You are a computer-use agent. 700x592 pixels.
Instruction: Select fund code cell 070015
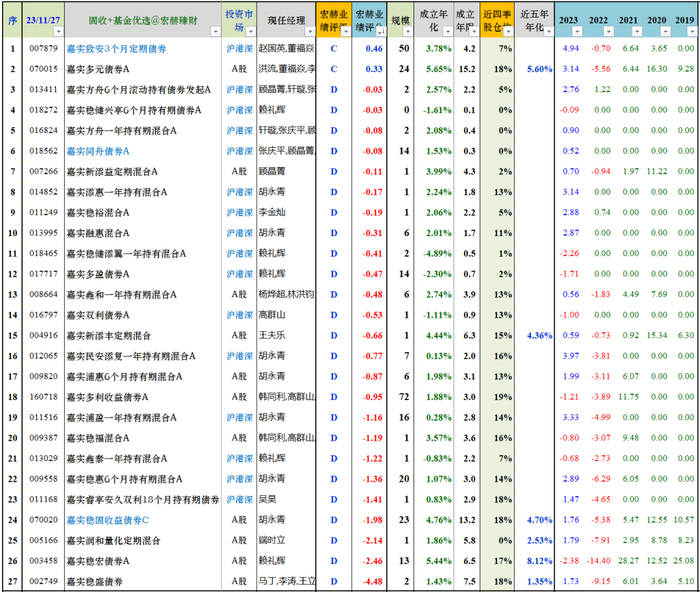click(44, 69)
